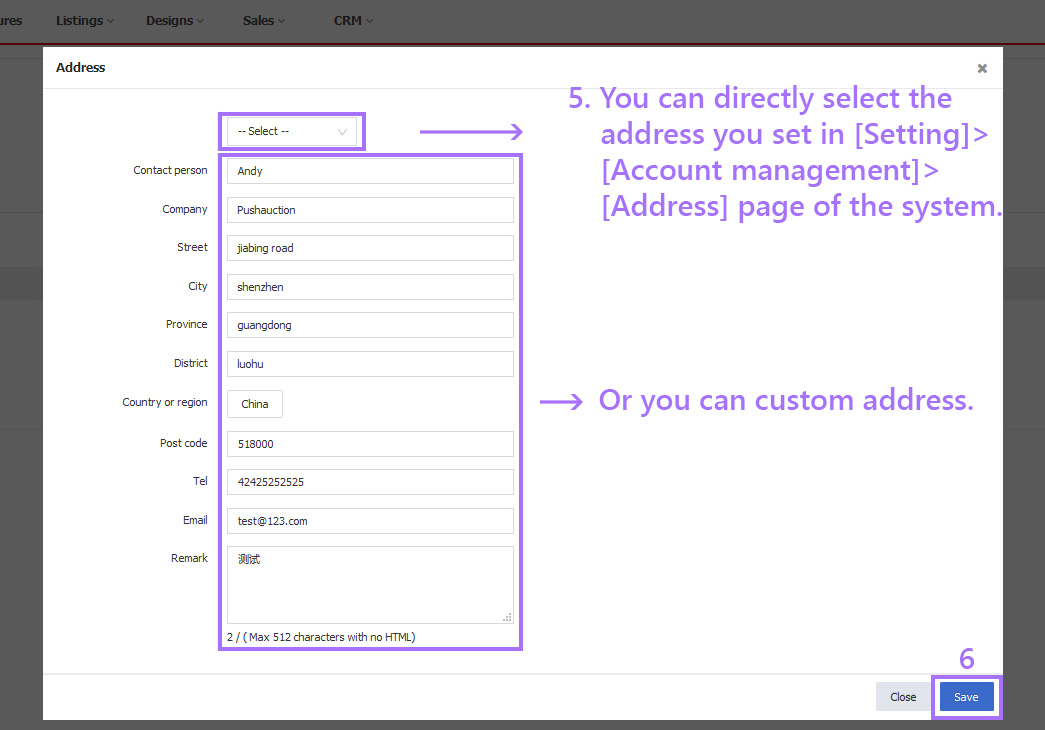Expand the Listings dropdown arrow
Image resolution: width=1045 pixels, height=730 pixels.
pyautogui.click(x=109, y=21)
